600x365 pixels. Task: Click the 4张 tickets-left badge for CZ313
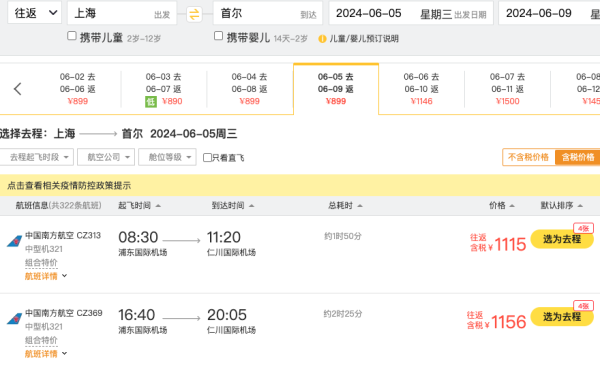point(583,228)
